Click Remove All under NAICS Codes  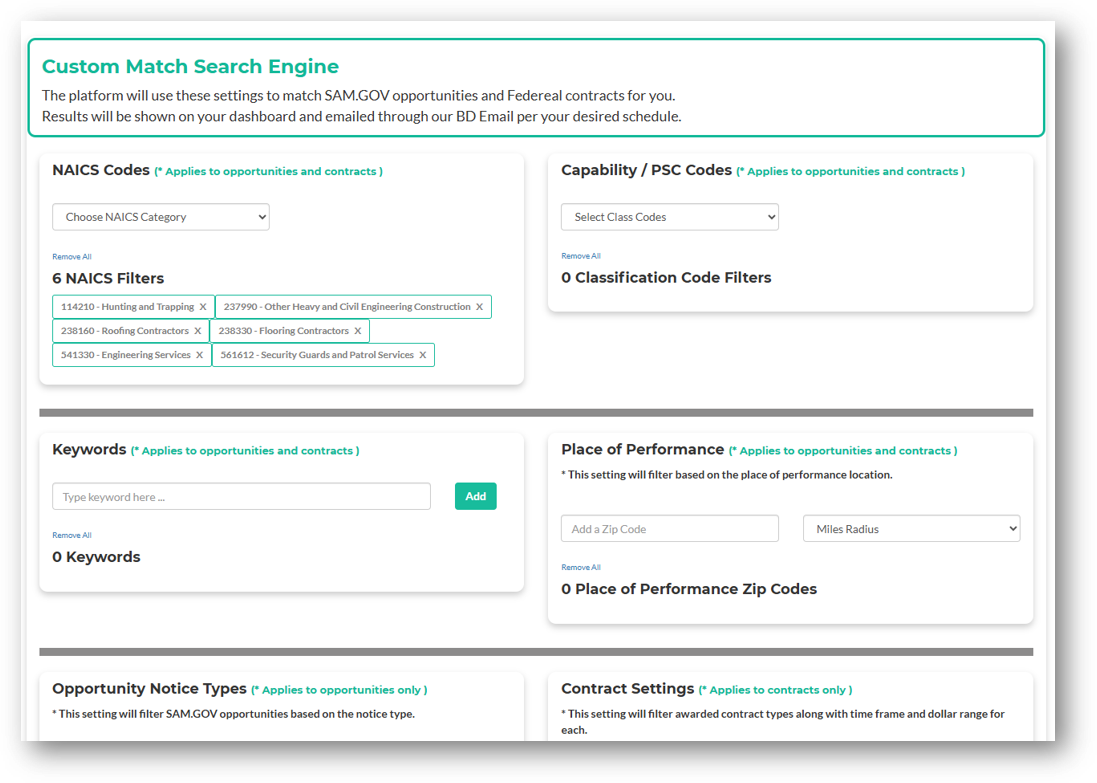72,257
